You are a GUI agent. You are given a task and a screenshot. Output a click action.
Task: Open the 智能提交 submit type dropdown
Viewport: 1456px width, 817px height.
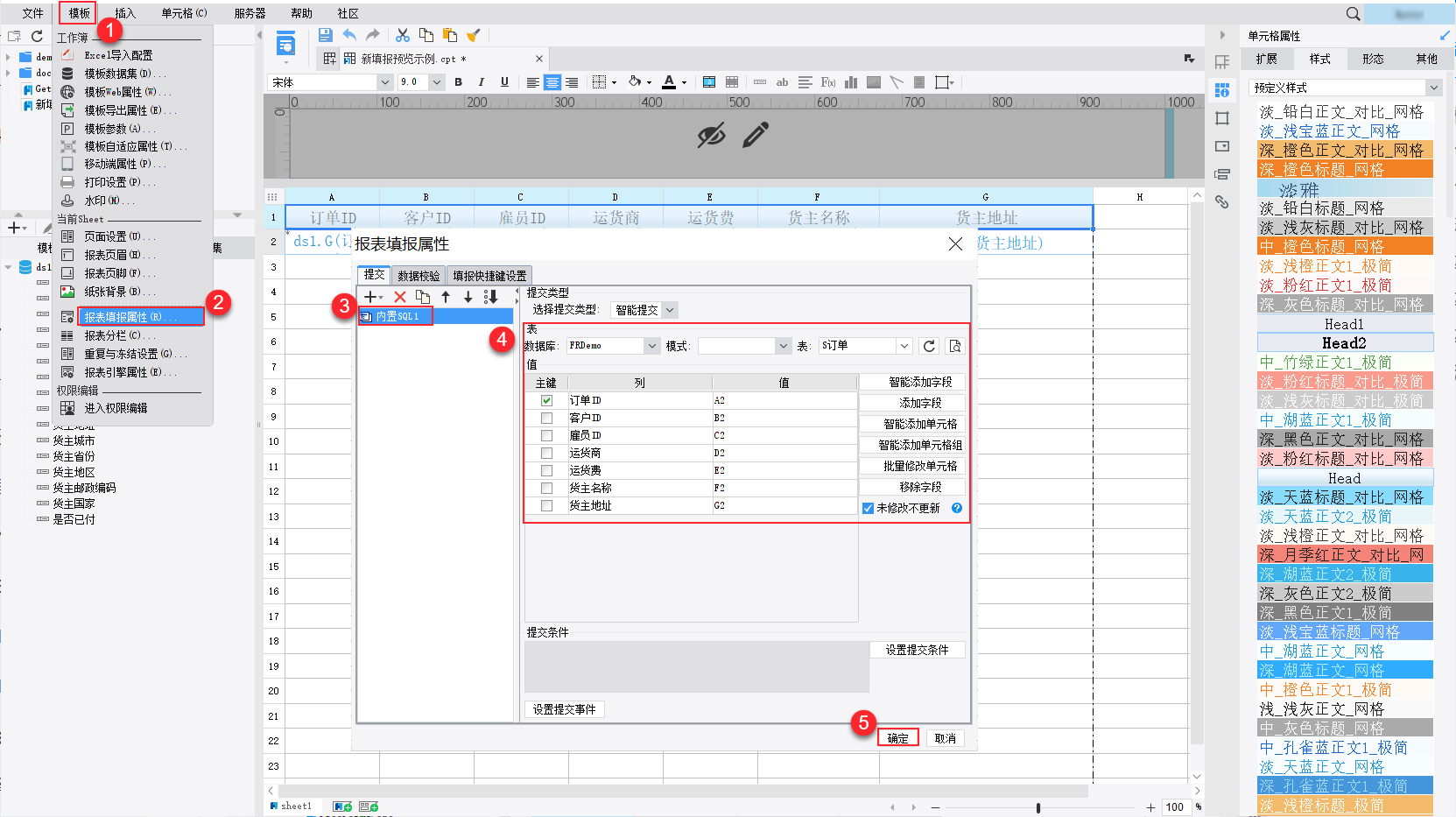click(x=669, y=310)
